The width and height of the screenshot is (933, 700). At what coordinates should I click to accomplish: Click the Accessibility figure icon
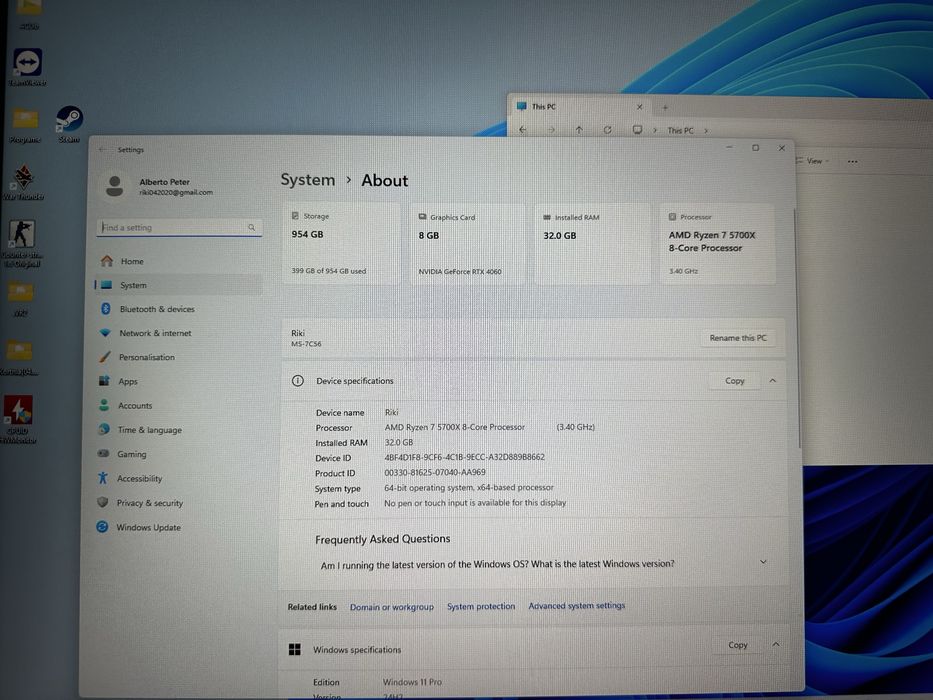[102, 477]
